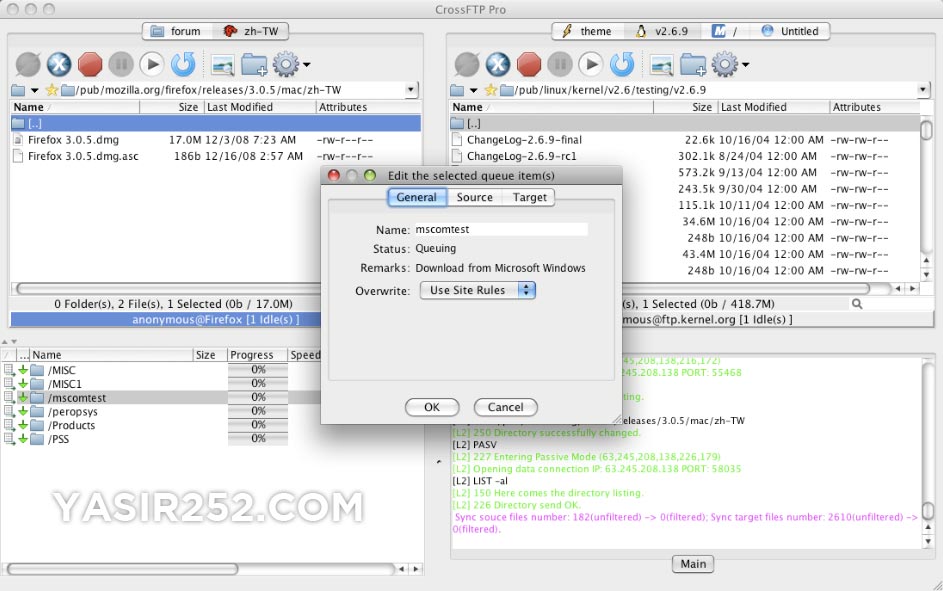Switch to the v2.6.9 tab

click(663, 31)
